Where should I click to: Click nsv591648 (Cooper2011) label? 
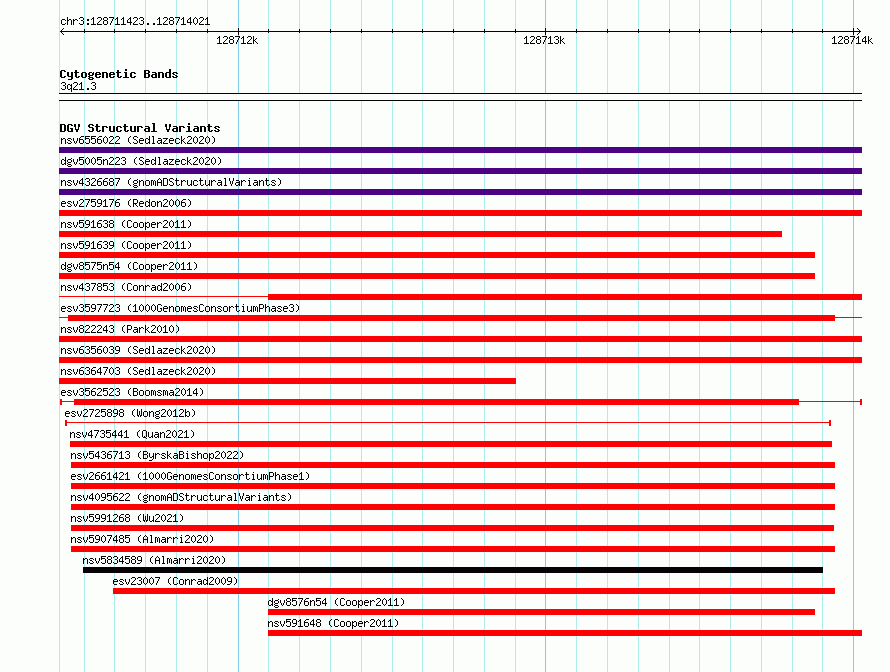tap(333, 623)
